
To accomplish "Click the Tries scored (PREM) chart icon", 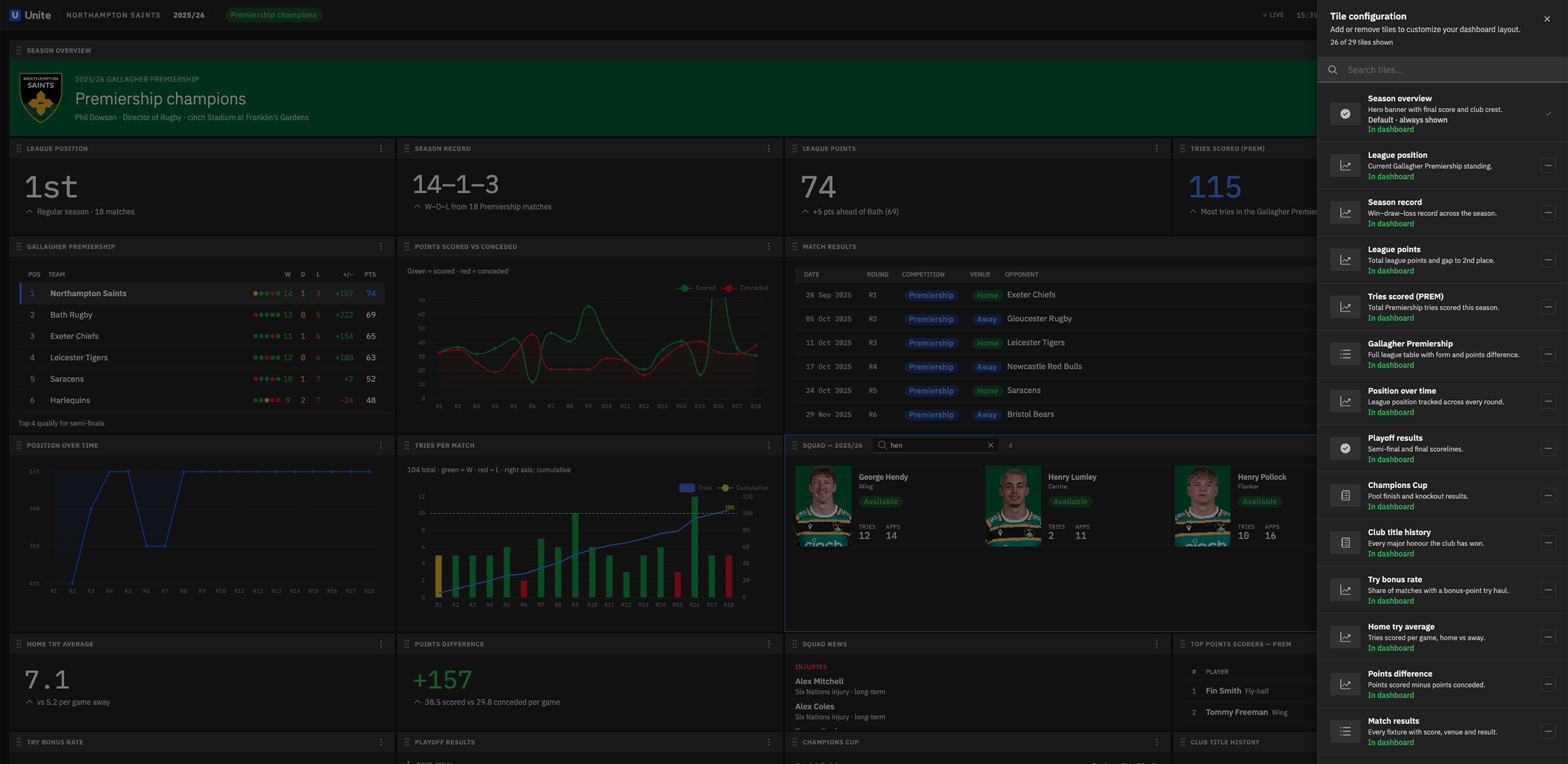I will click(x=1345, y=307).
